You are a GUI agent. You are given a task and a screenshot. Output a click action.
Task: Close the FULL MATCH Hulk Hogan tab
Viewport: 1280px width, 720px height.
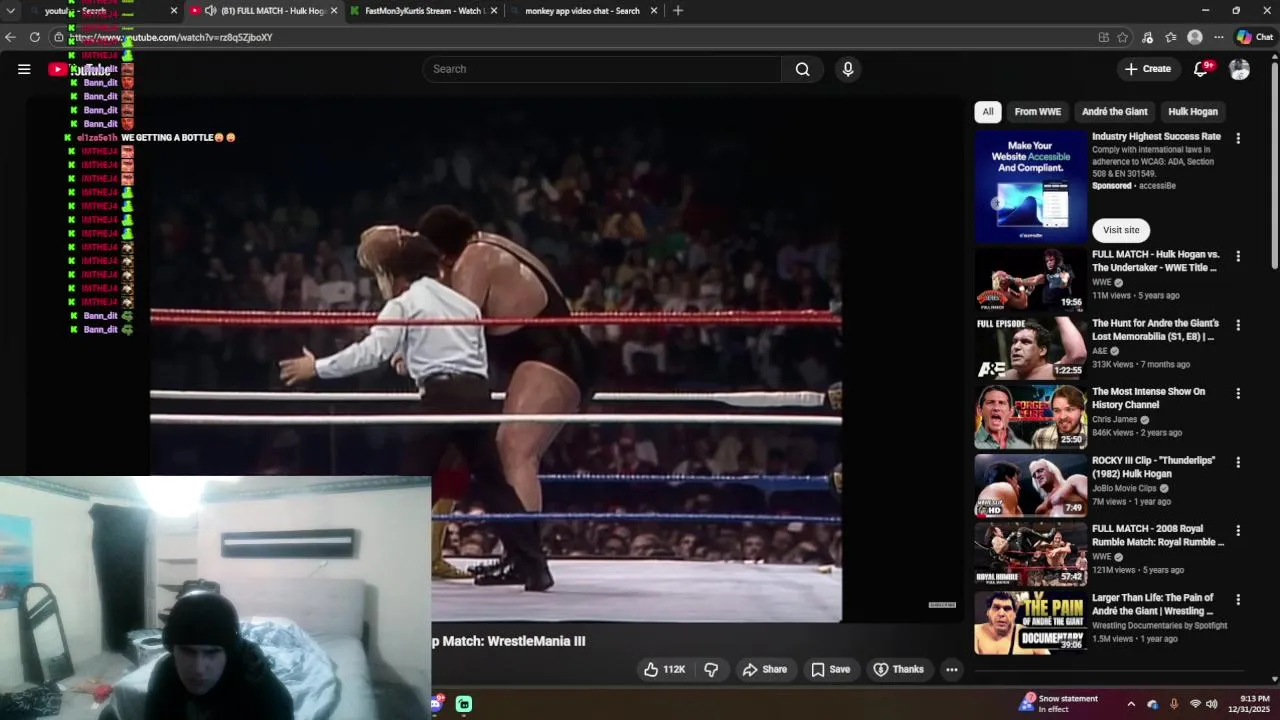tap(334, 10)
